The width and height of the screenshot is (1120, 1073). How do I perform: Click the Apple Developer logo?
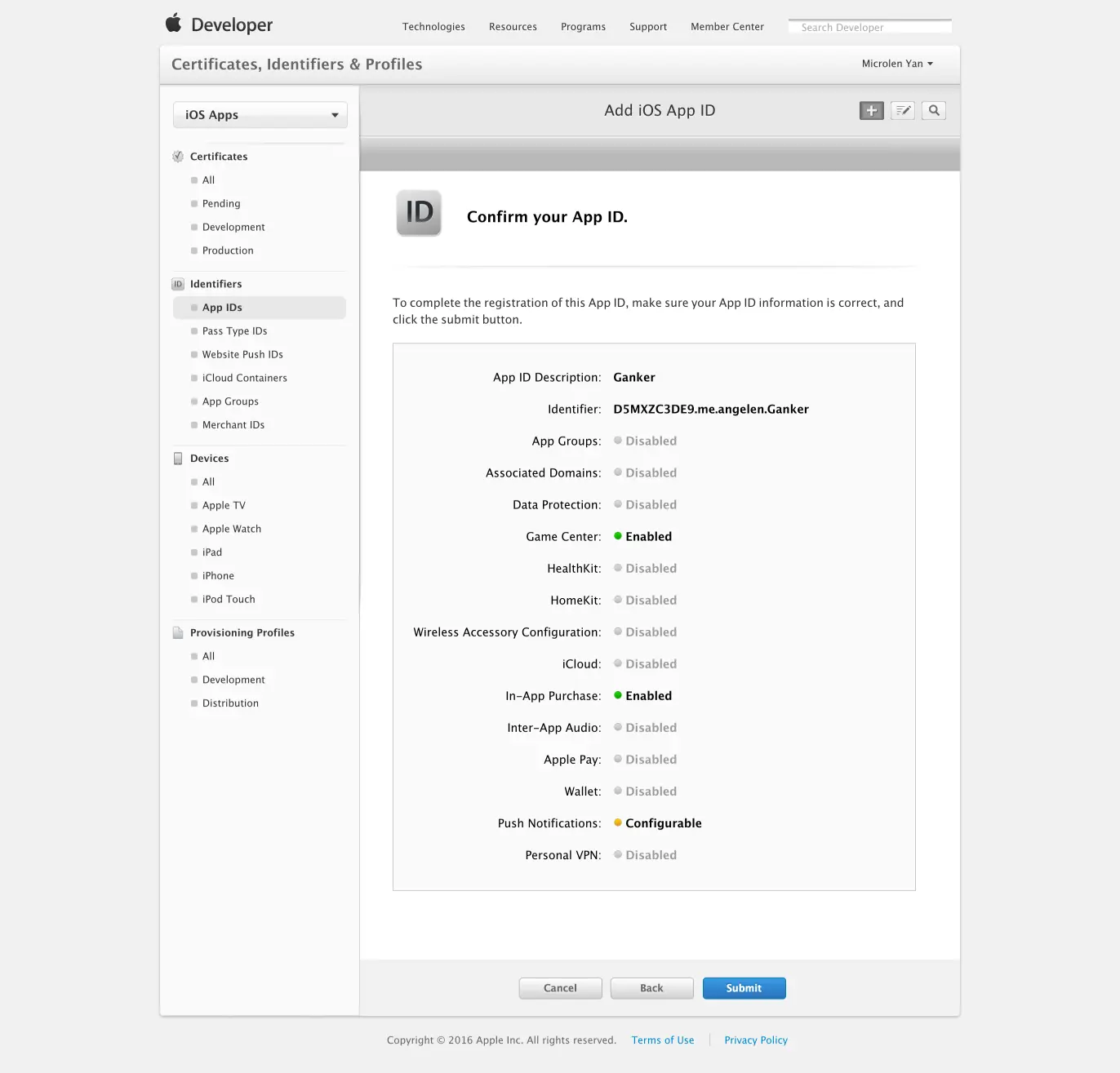tap(219, 24)
